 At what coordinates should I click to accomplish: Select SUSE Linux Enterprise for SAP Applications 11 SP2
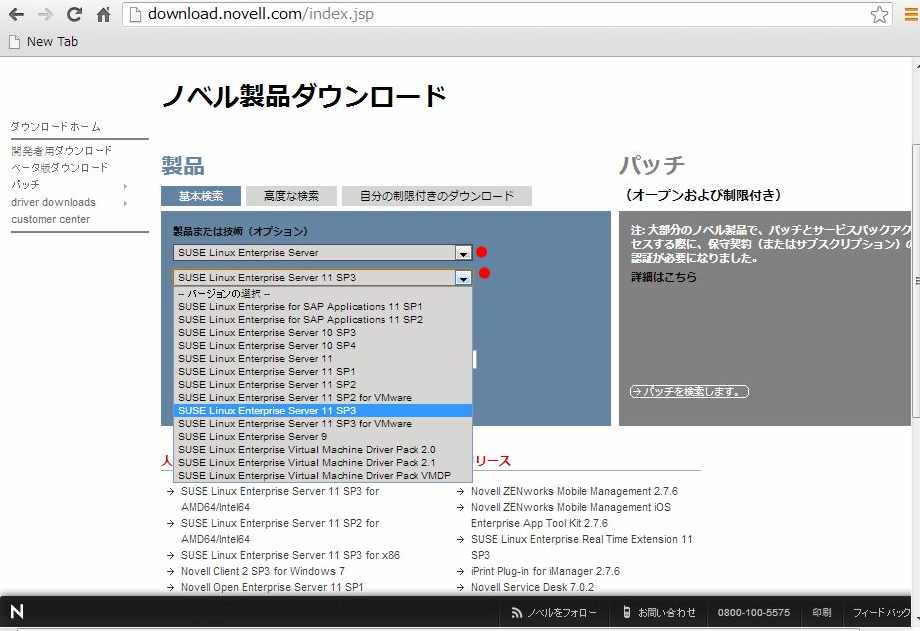click(x=323, y=320)
